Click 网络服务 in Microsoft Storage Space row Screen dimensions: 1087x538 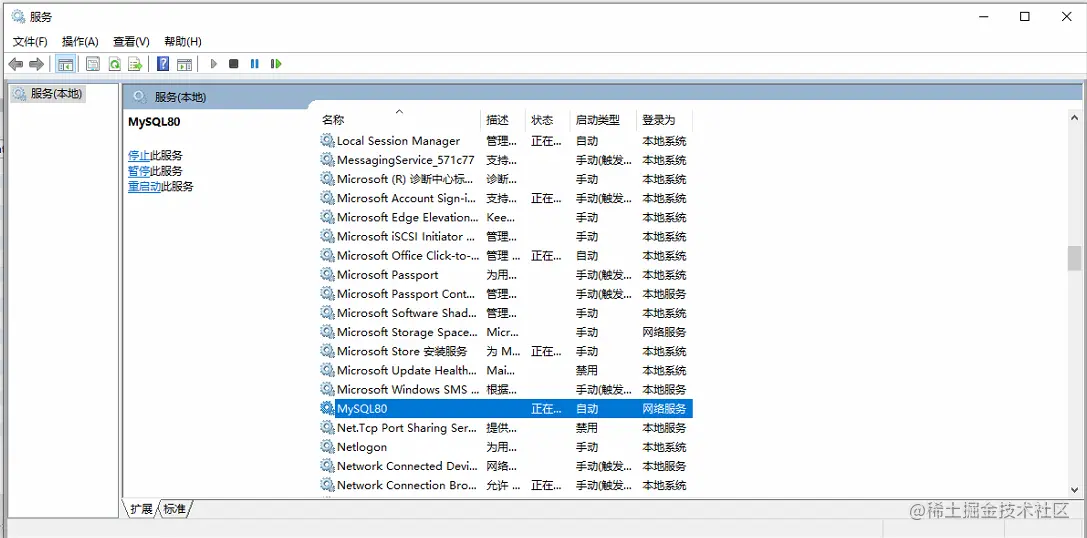(664, 332)
